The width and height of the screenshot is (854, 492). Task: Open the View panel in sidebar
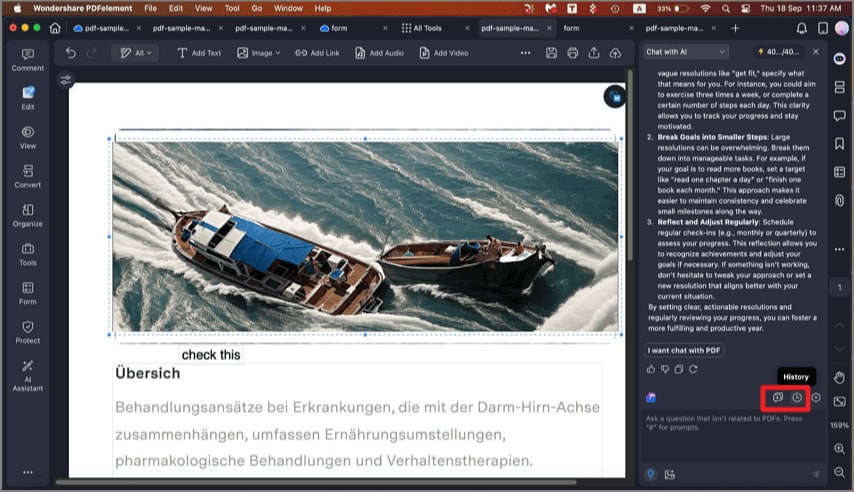pos(28,137)
